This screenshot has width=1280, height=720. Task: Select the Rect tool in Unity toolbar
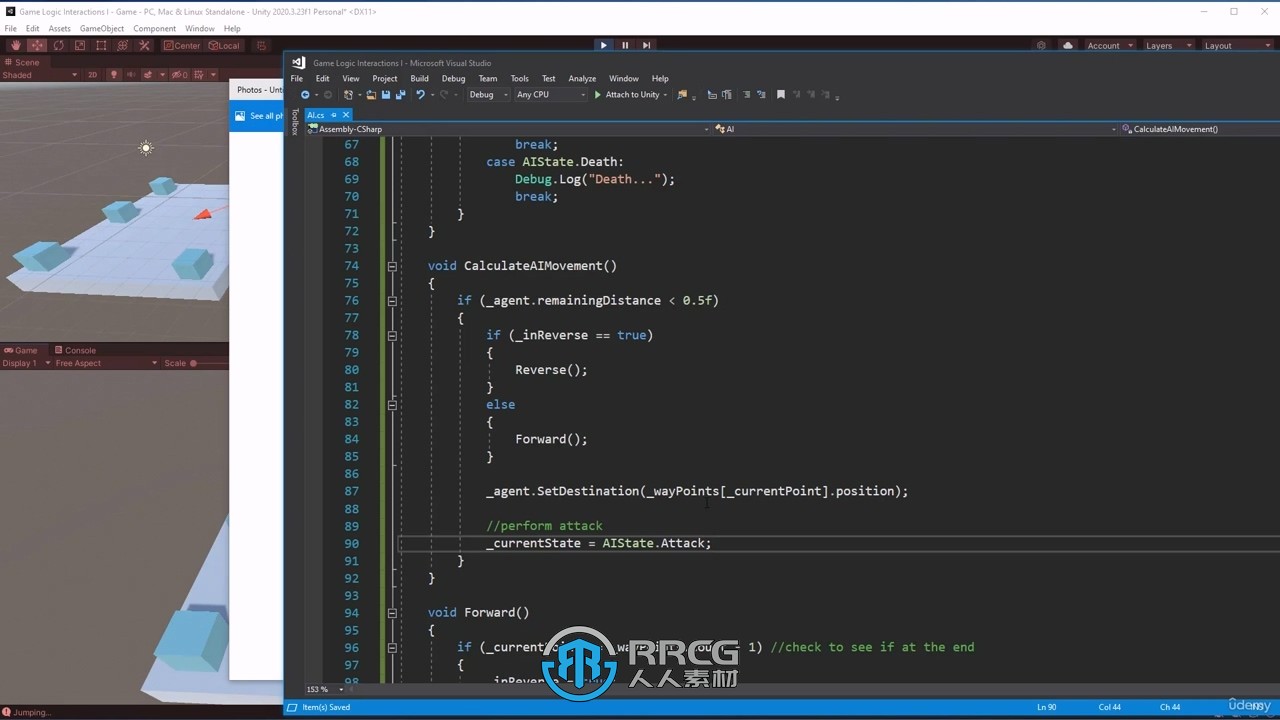pyautogui.click(x=101, y=46)
